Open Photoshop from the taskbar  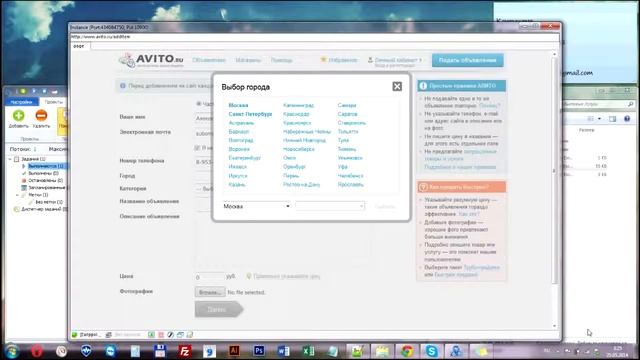tap(259, 351)
